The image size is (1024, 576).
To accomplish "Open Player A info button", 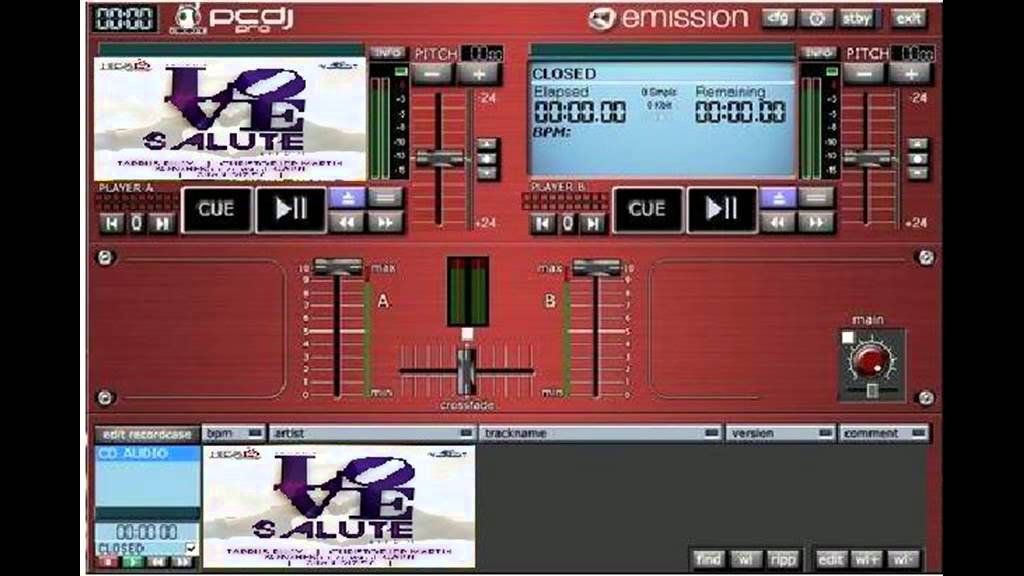I will click(x=387, y=53).
